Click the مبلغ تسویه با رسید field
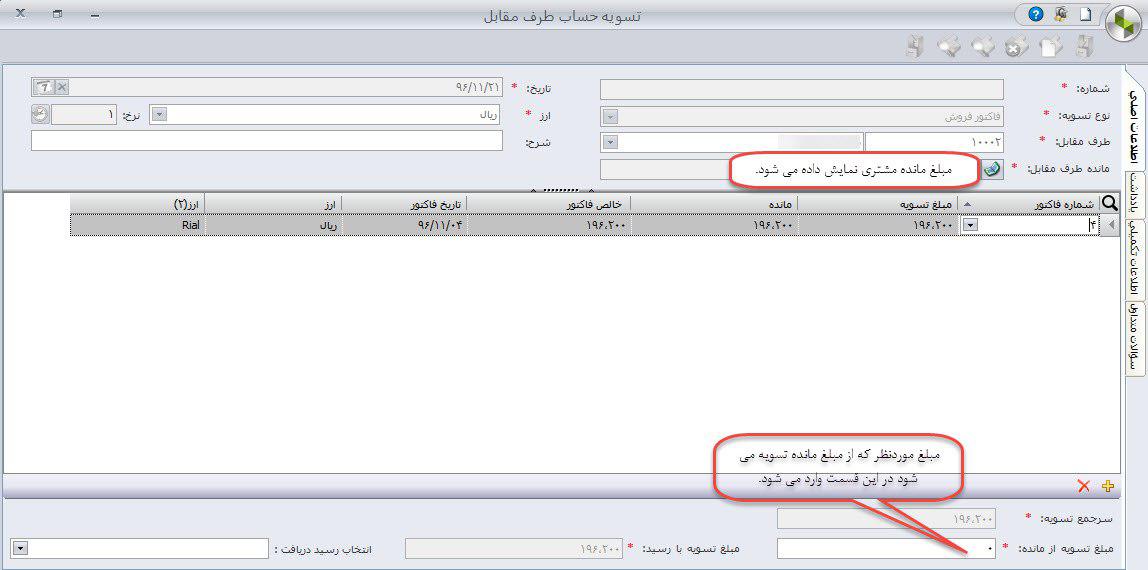Viewport: 1148px width, 570px height. pos(513,548)
